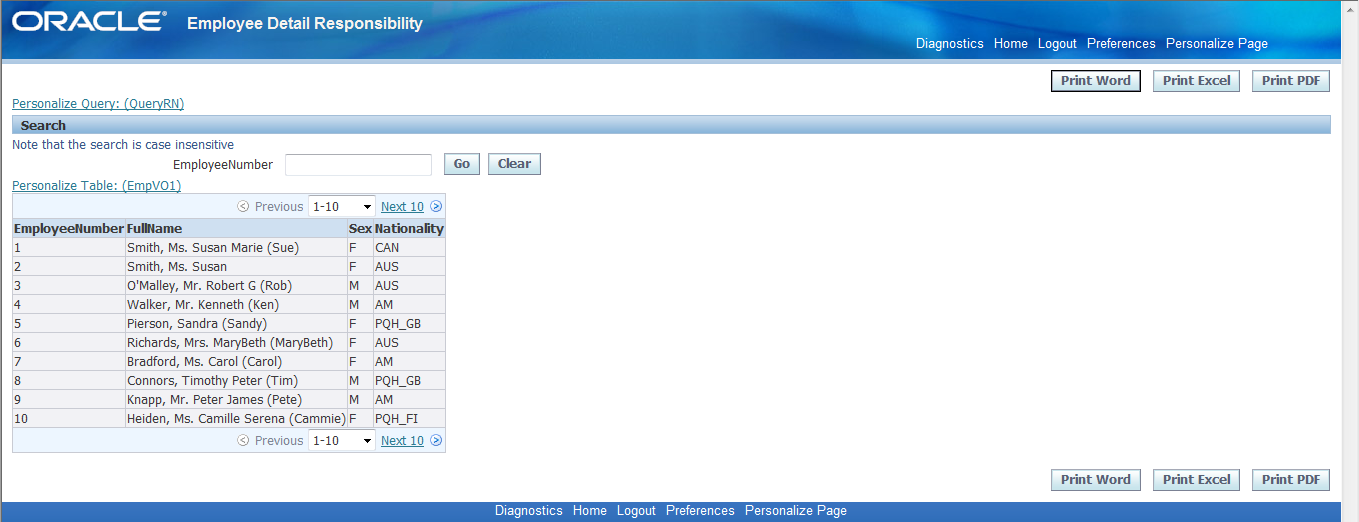Click the Go search button
1359x522 pixels.
pyautogui.click(x=462, y=164)
